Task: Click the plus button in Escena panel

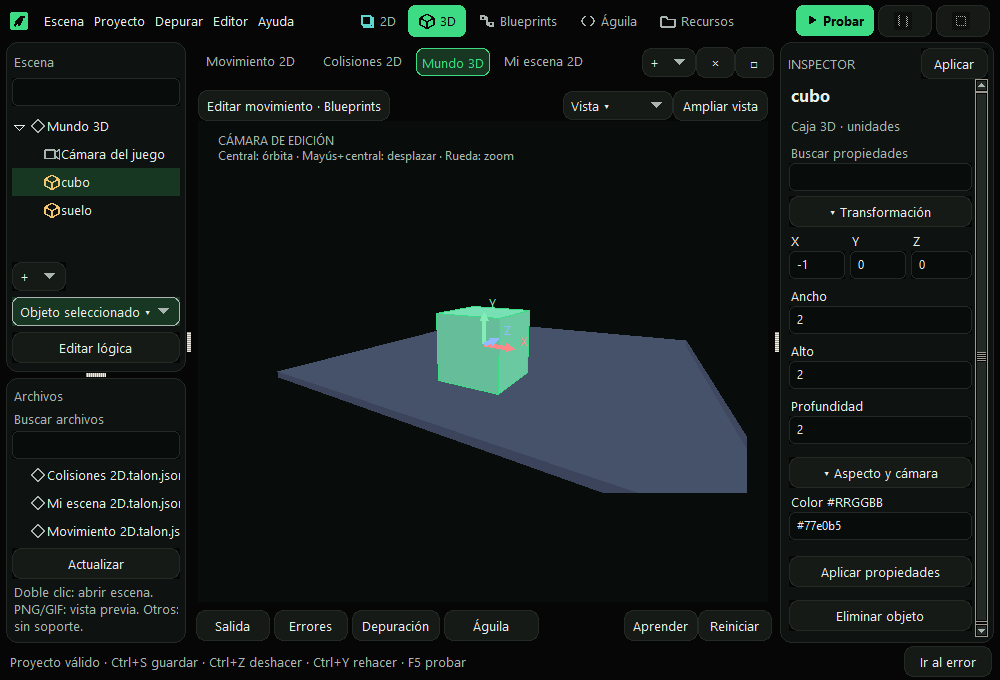Action: click(x=24, y=277)
